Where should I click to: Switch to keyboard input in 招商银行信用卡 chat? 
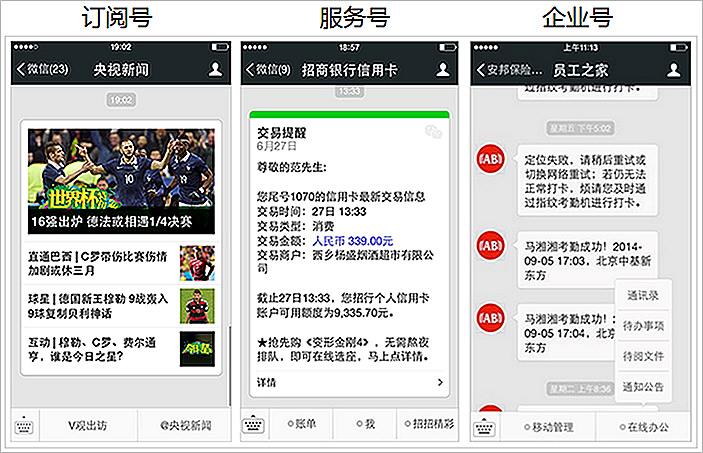tap(254, 424)
